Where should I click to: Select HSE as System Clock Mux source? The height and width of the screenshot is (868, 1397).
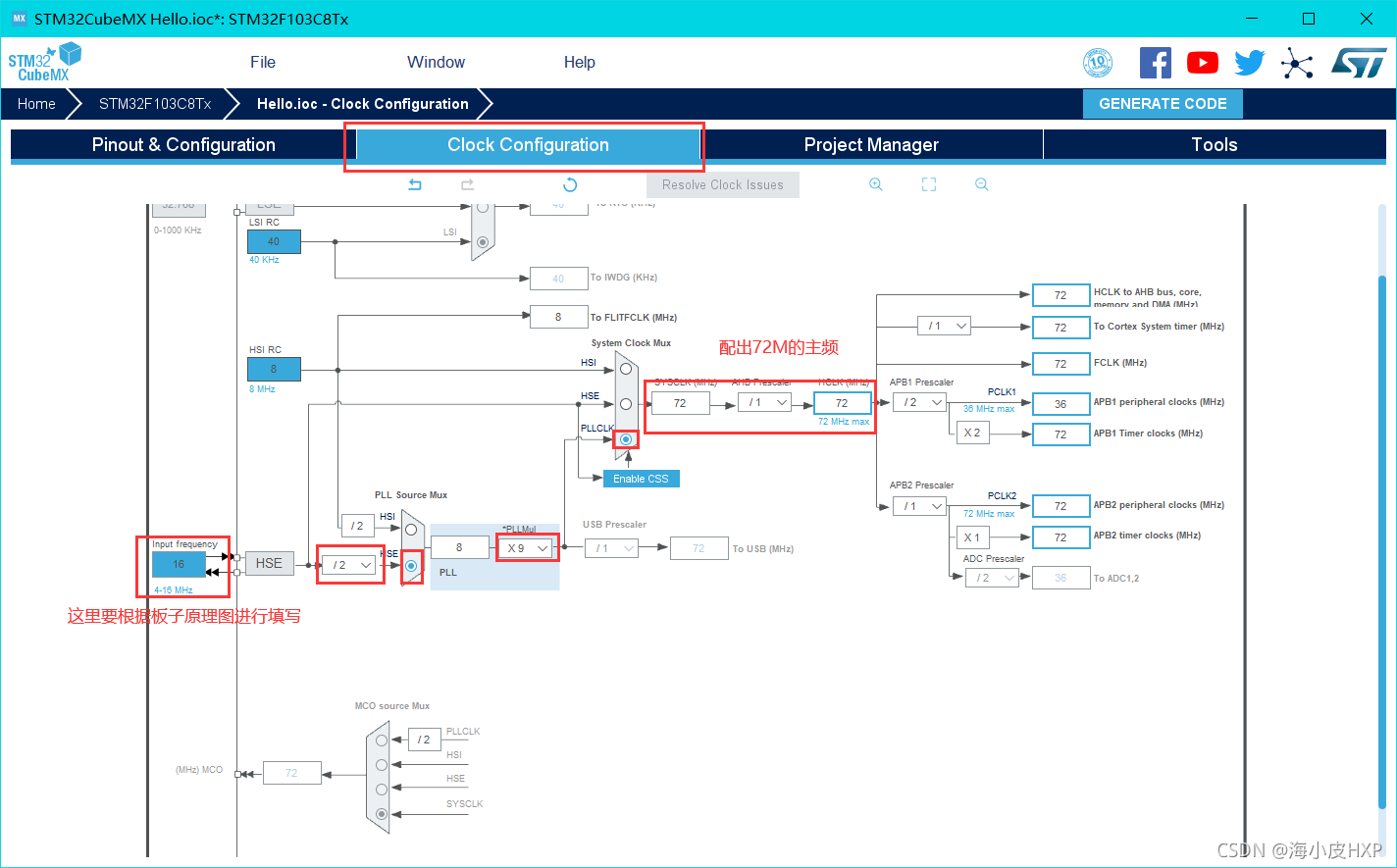point(625,403)
